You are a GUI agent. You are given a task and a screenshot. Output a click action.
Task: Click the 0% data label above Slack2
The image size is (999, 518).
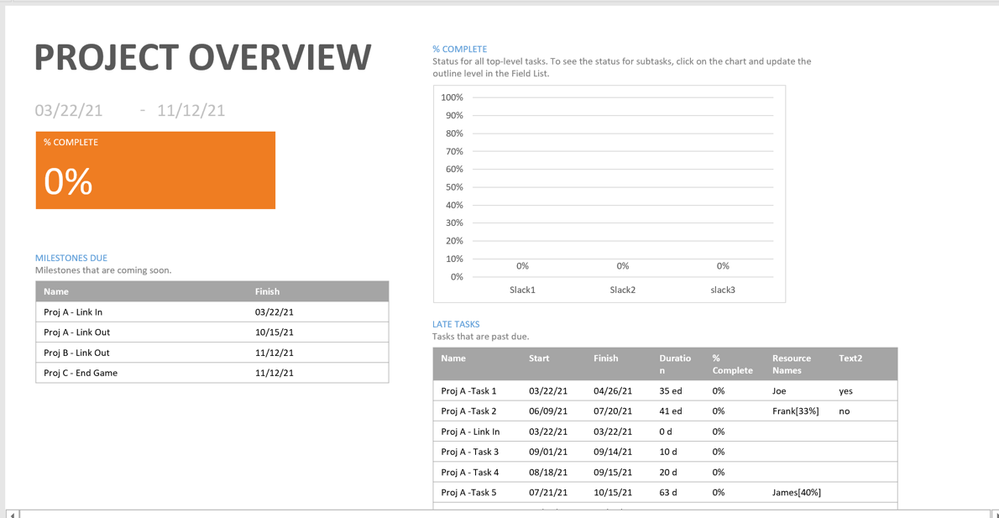pyautogui.click(x=622, y=266)
